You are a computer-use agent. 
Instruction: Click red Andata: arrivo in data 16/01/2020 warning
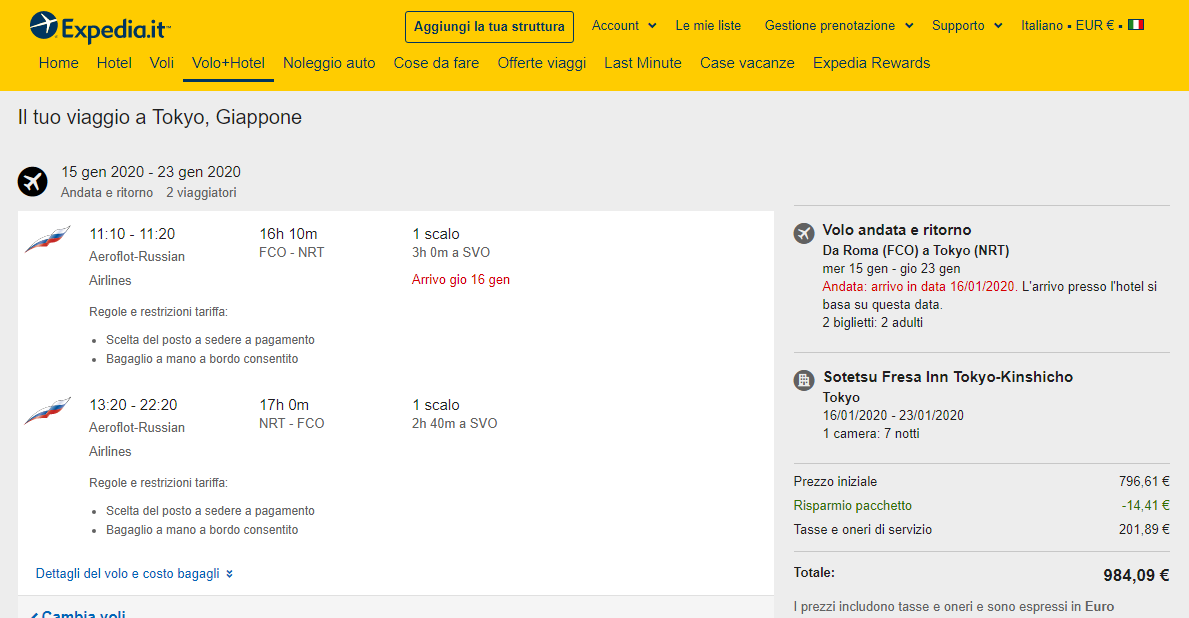point(918,287)
